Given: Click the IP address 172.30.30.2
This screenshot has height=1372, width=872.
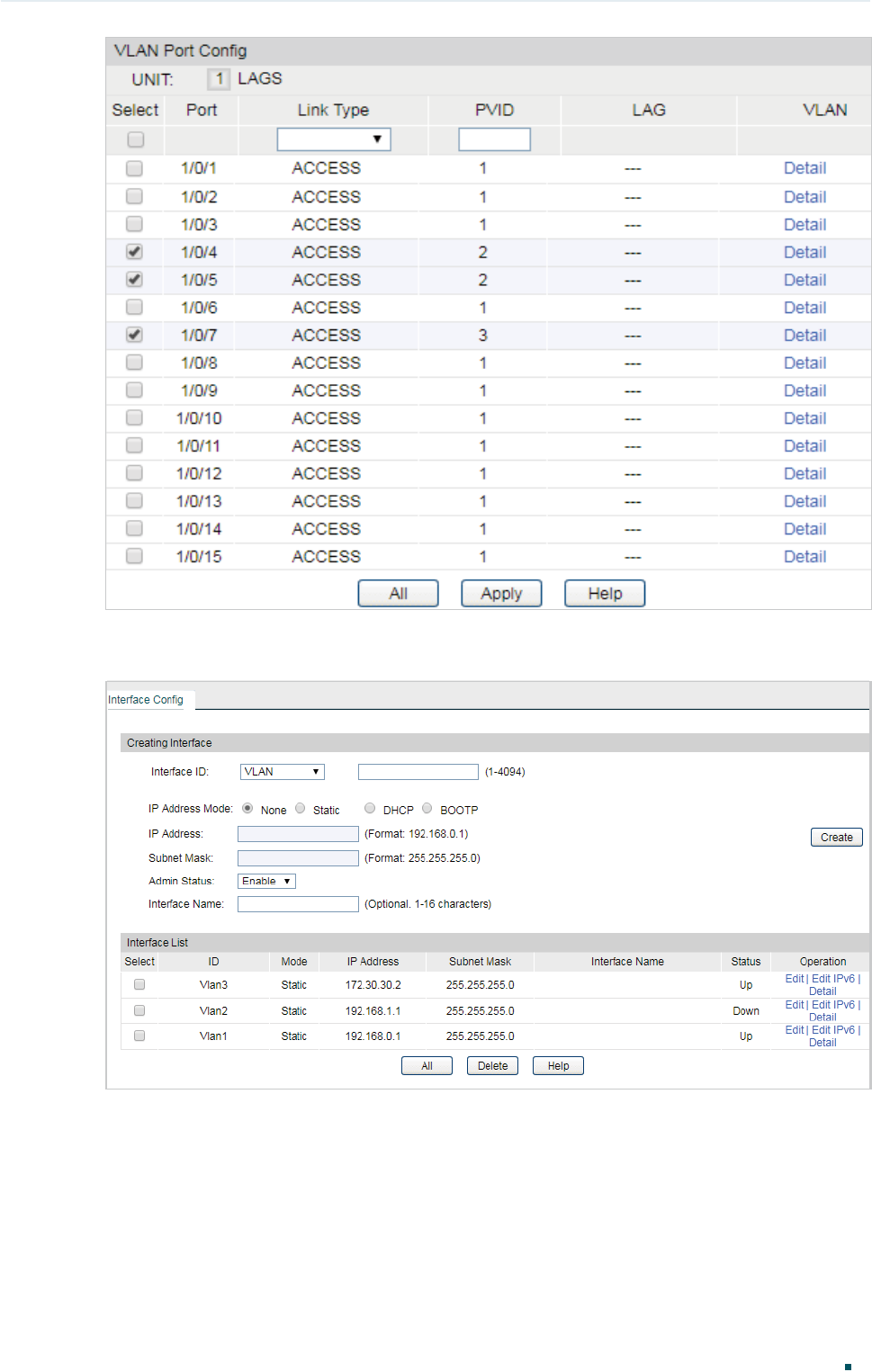Looking at the screenshot, I should pos(373,985).
